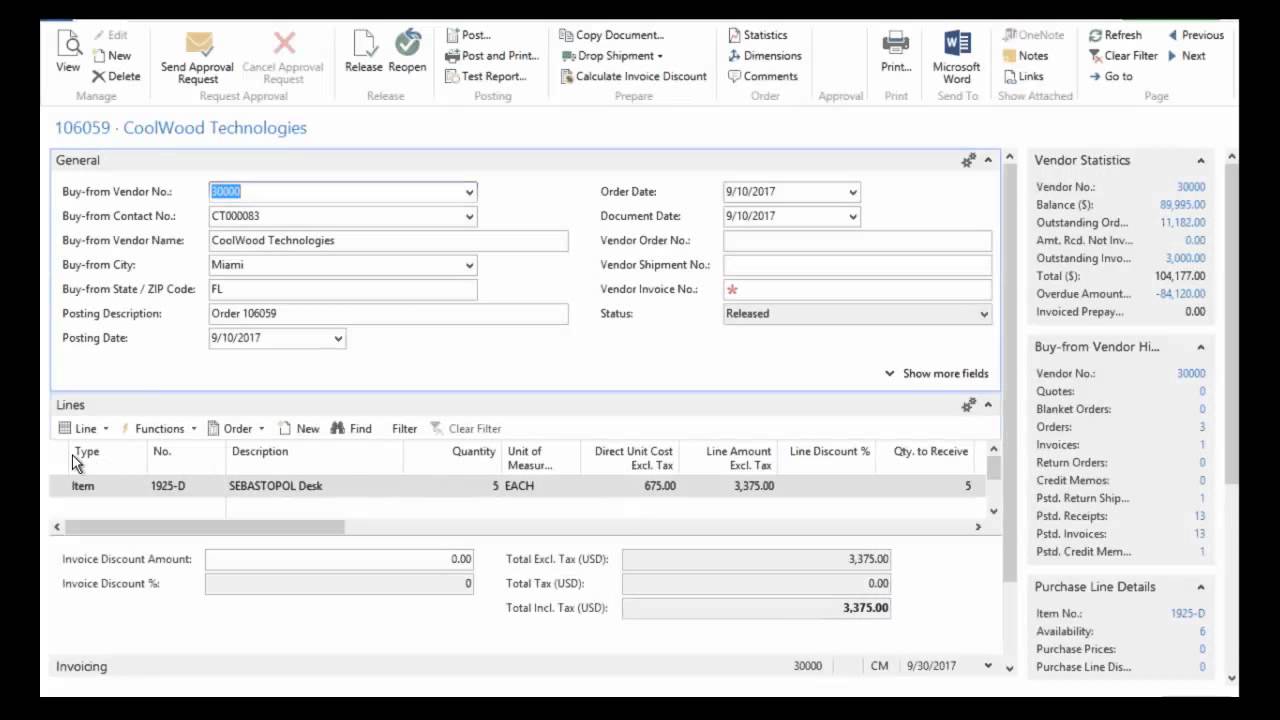Collapse Purchase Line Details FactBox

tap(1201, 587)
